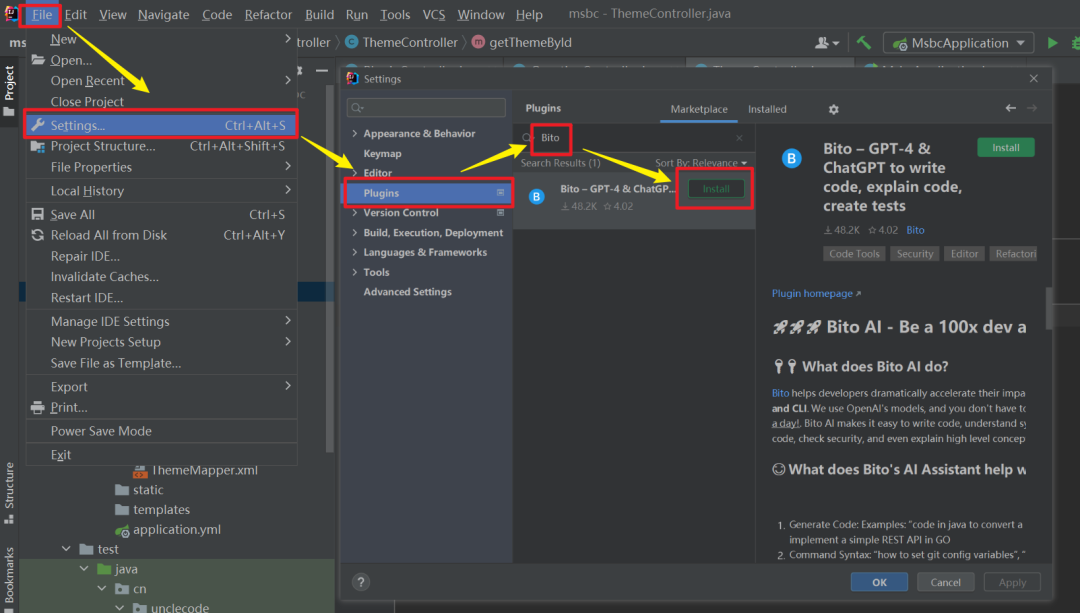Hide the Project tool window via minimize dash

pyautogui.click(x=322, y=70)
